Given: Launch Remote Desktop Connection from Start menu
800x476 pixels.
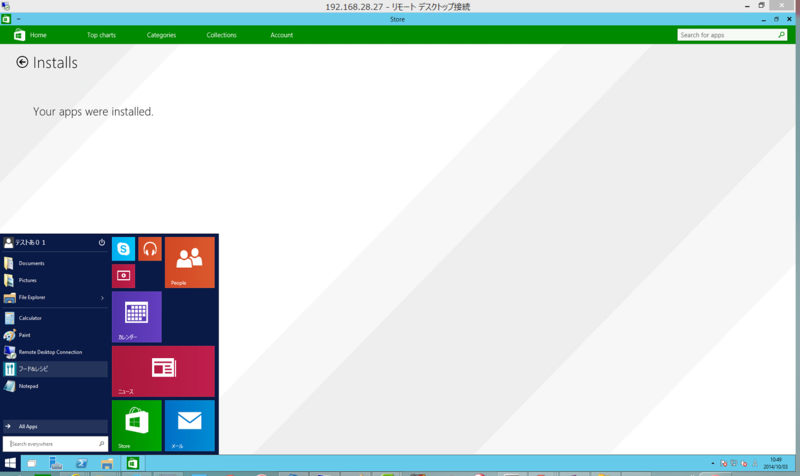Looking at the screenshot, I should coord(55,352).
